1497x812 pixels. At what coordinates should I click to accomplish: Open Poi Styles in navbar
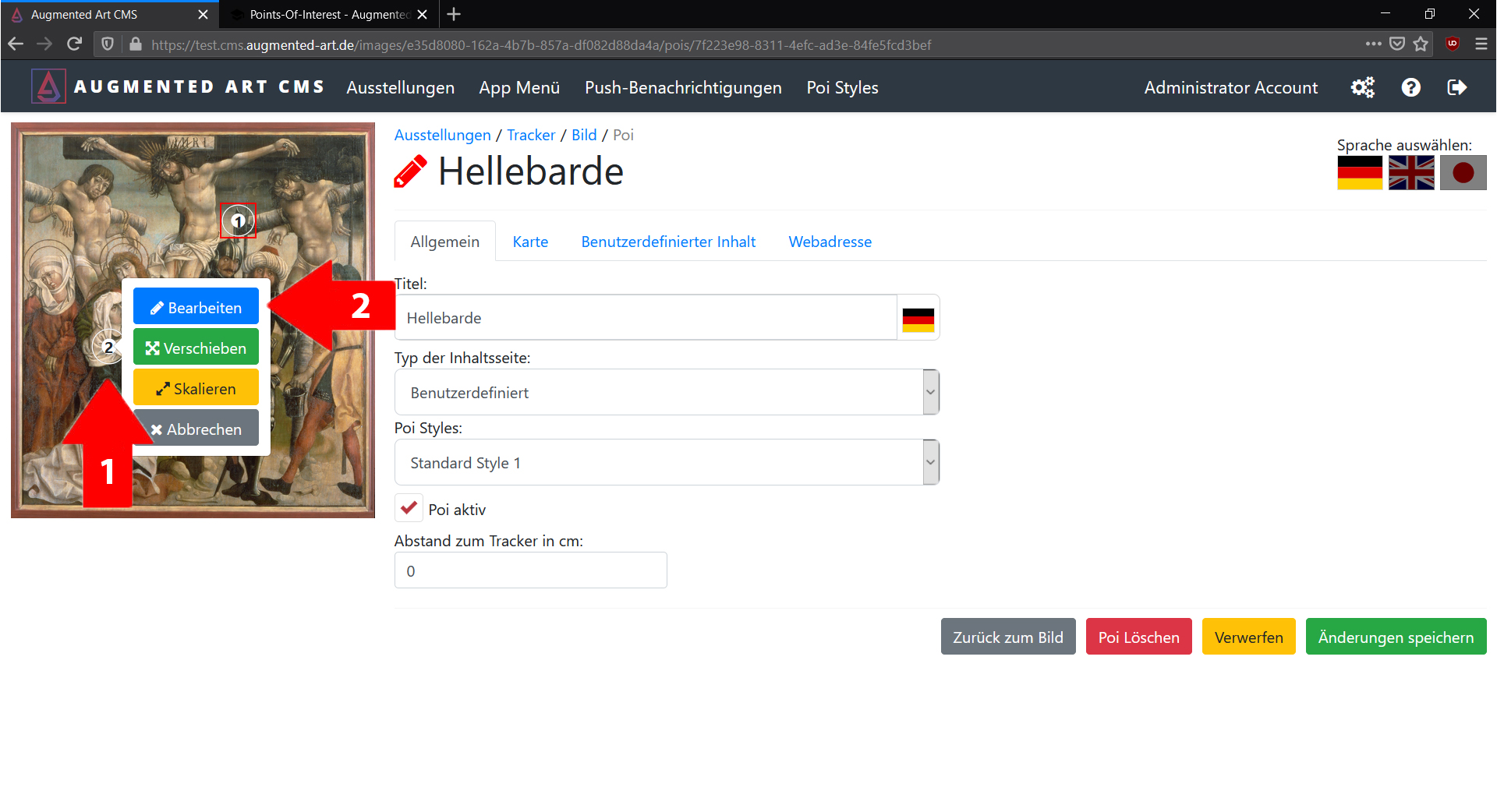(x=842, y=87)
